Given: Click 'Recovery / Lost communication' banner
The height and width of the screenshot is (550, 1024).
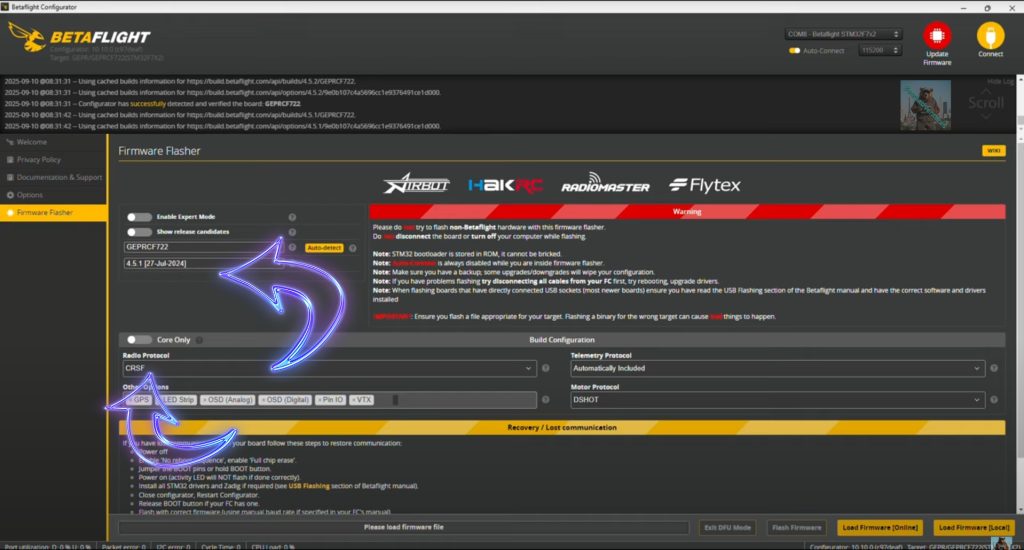Looking at the screenshot, I should [x=562, y=427].
